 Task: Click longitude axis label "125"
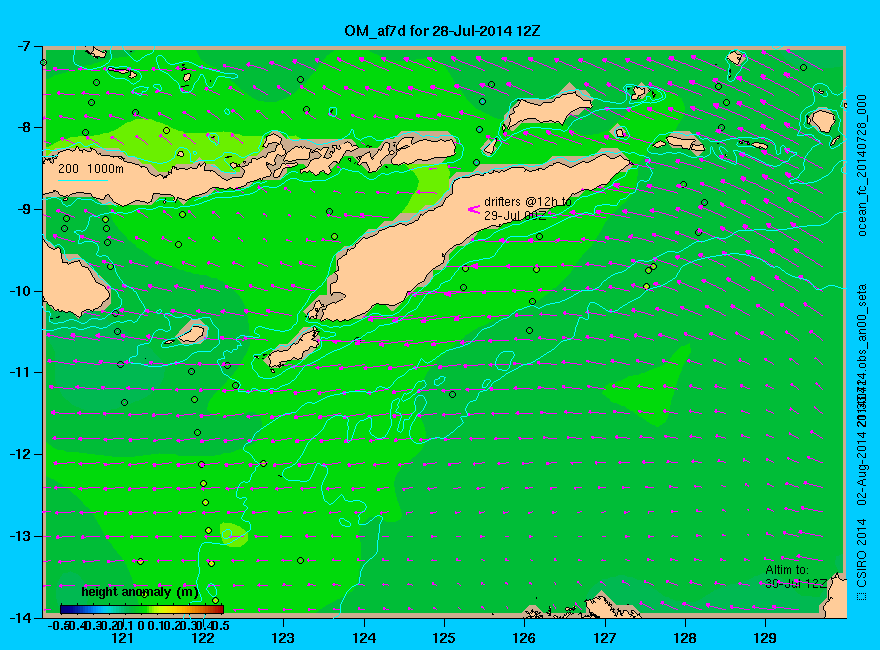(x=444, y=638)
